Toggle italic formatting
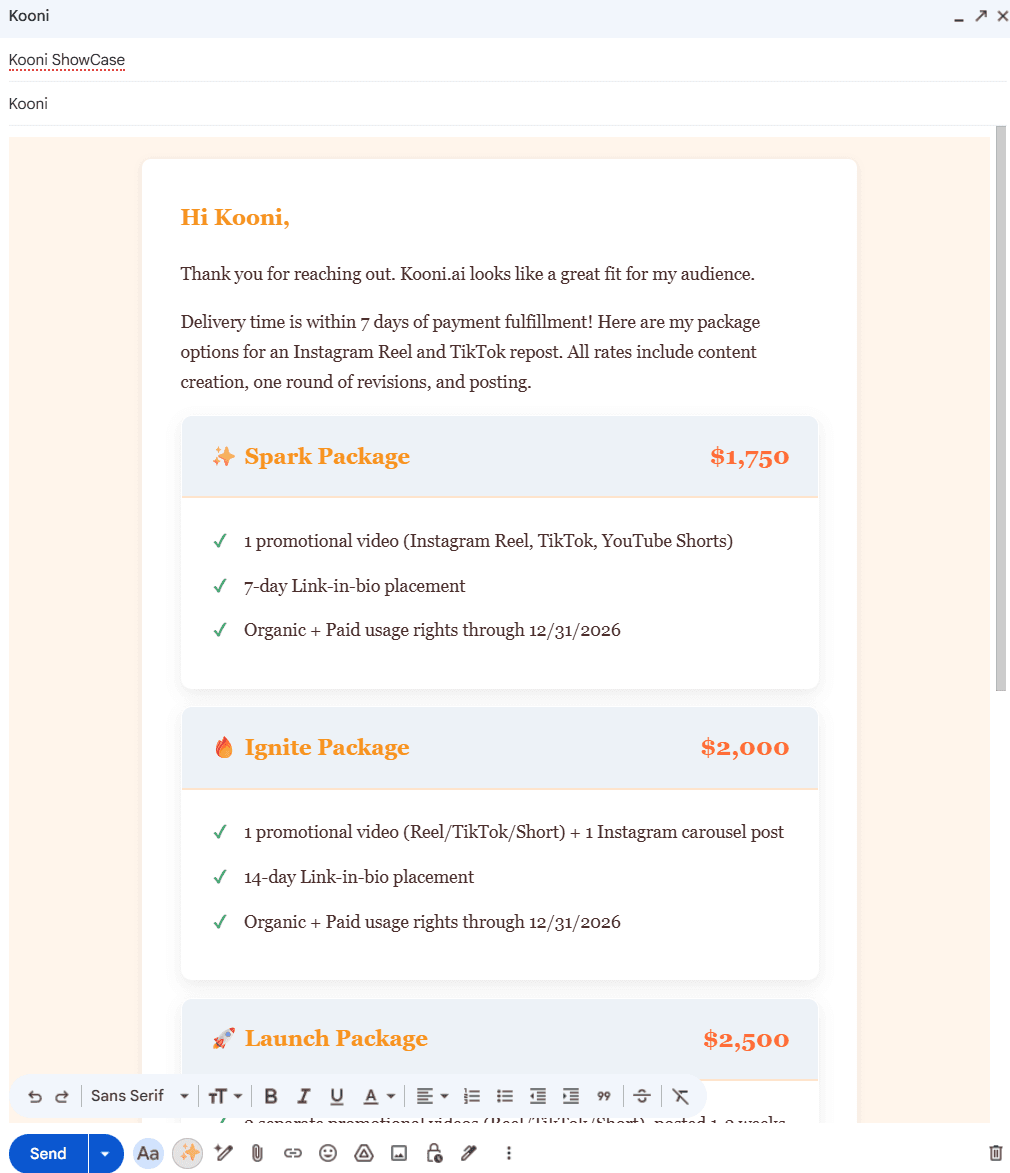This screenshot has height=1173, width=1010. tap(304, 1096)
